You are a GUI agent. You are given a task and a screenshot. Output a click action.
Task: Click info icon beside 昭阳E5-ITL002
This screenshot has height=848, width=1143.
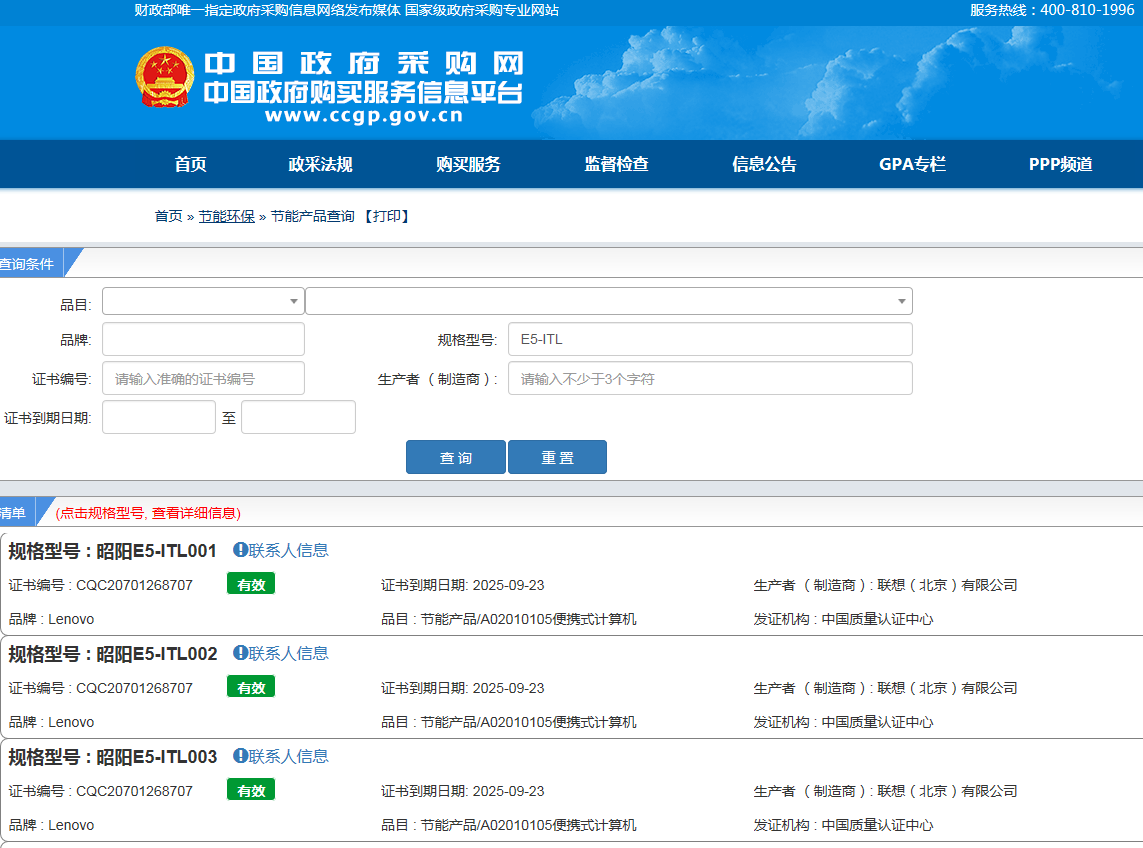[x=241, y=653]
